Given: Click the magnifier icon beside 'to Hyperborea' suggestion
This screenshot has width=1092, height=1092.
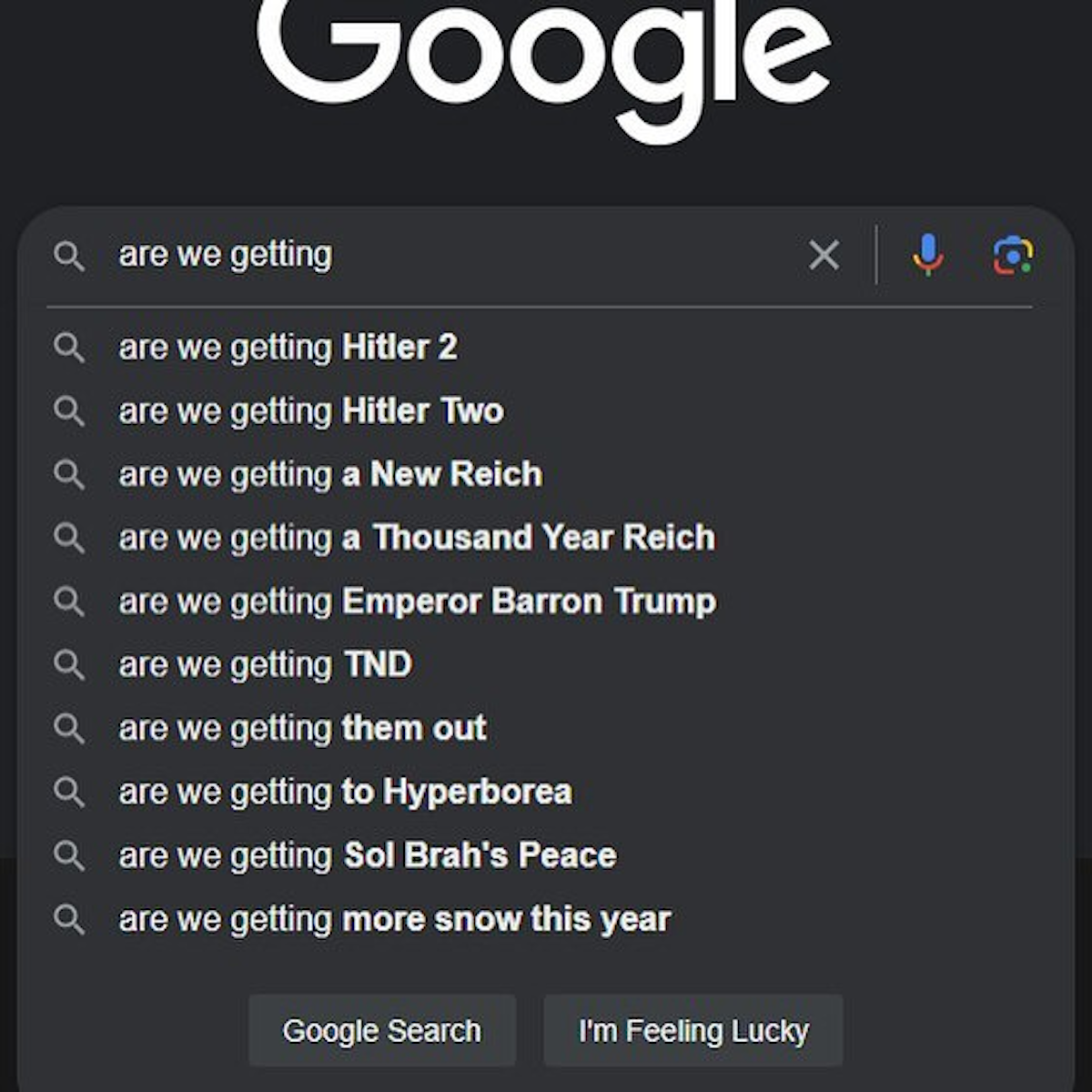Looking at the screenshot, I should coord(69,792).
